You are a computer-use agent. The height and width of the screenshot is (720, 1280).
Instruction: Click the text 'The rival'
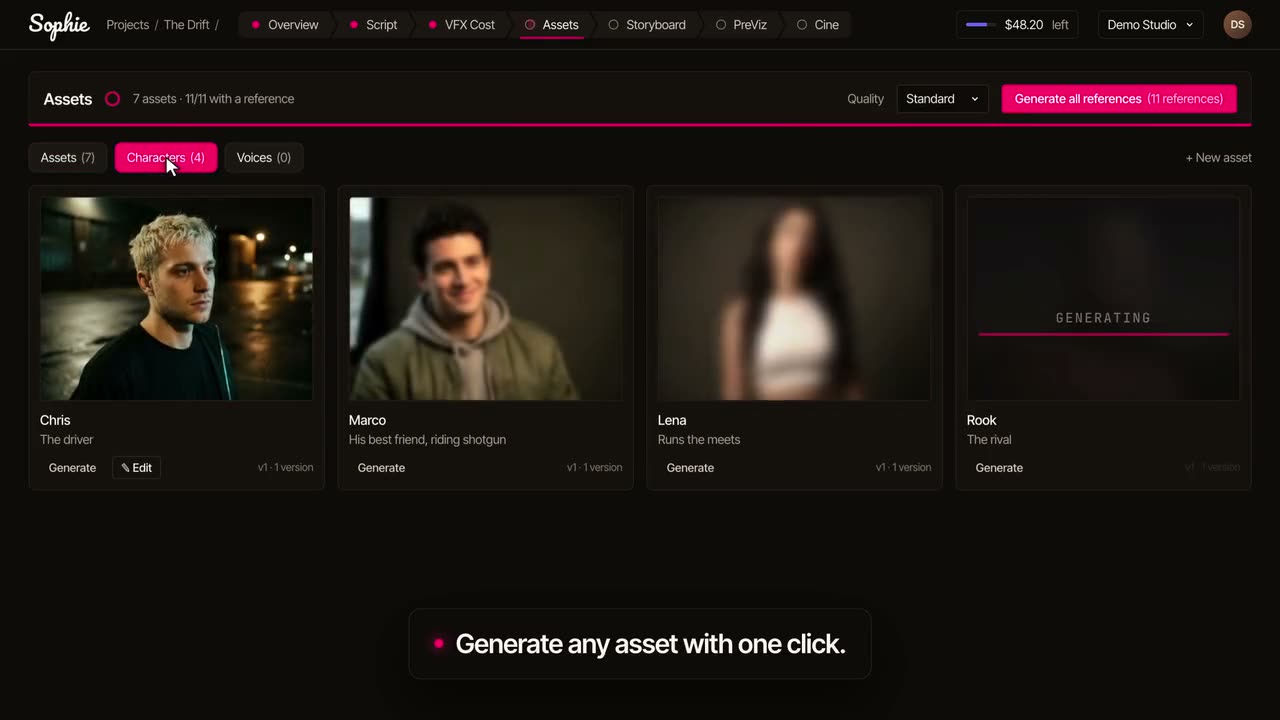point(989,440)
